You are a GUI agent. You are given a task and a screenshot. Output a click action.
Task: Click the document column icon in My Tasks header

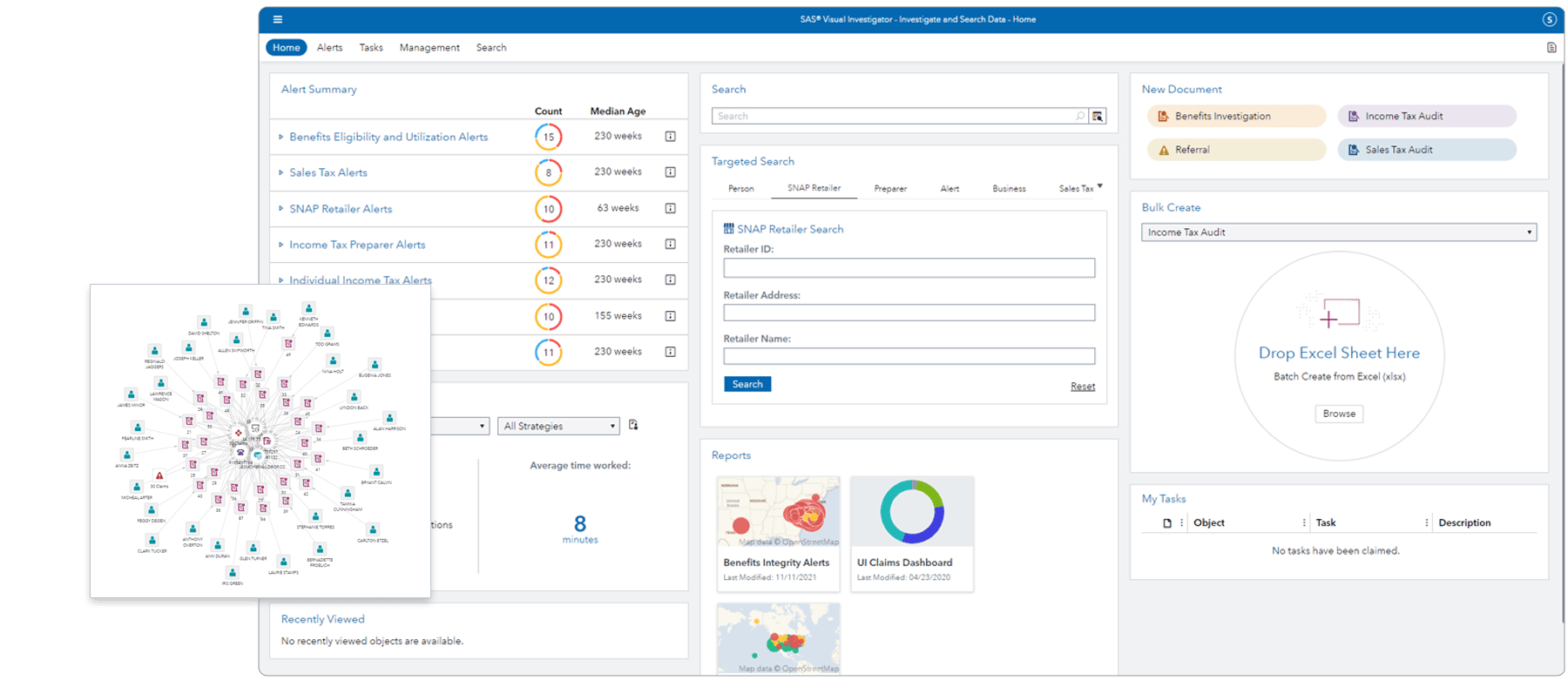click(1167, 523)
